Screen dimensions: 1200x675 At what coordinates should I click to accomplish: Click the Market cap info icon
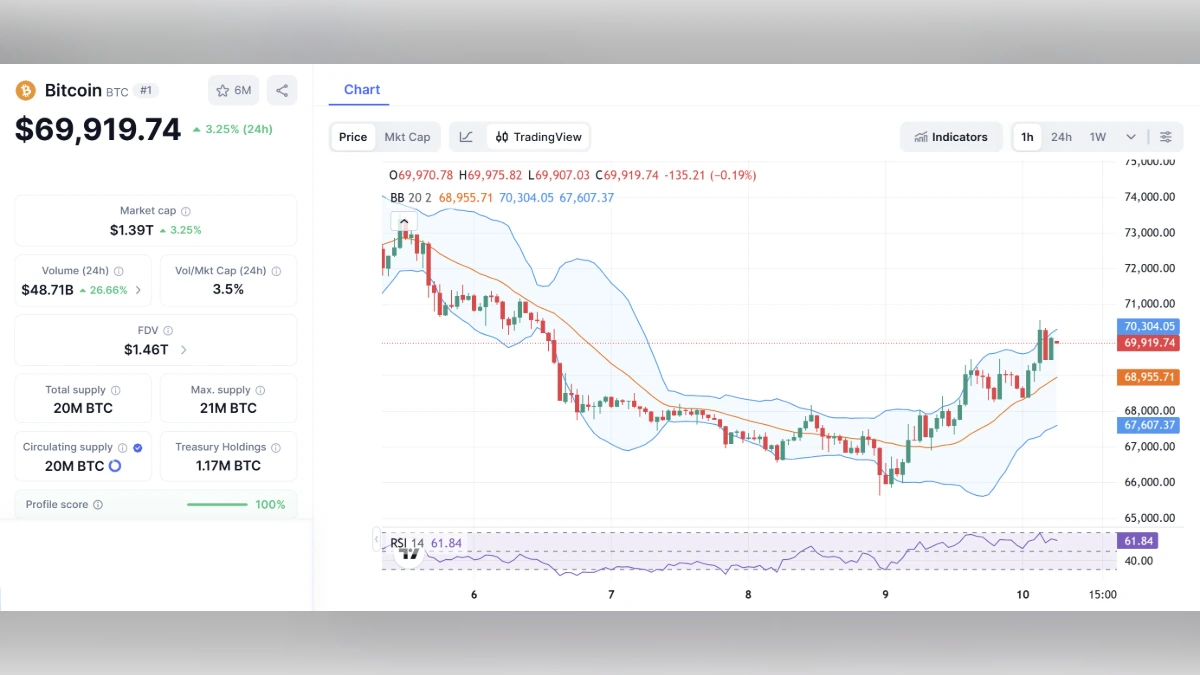click(188, 211)
